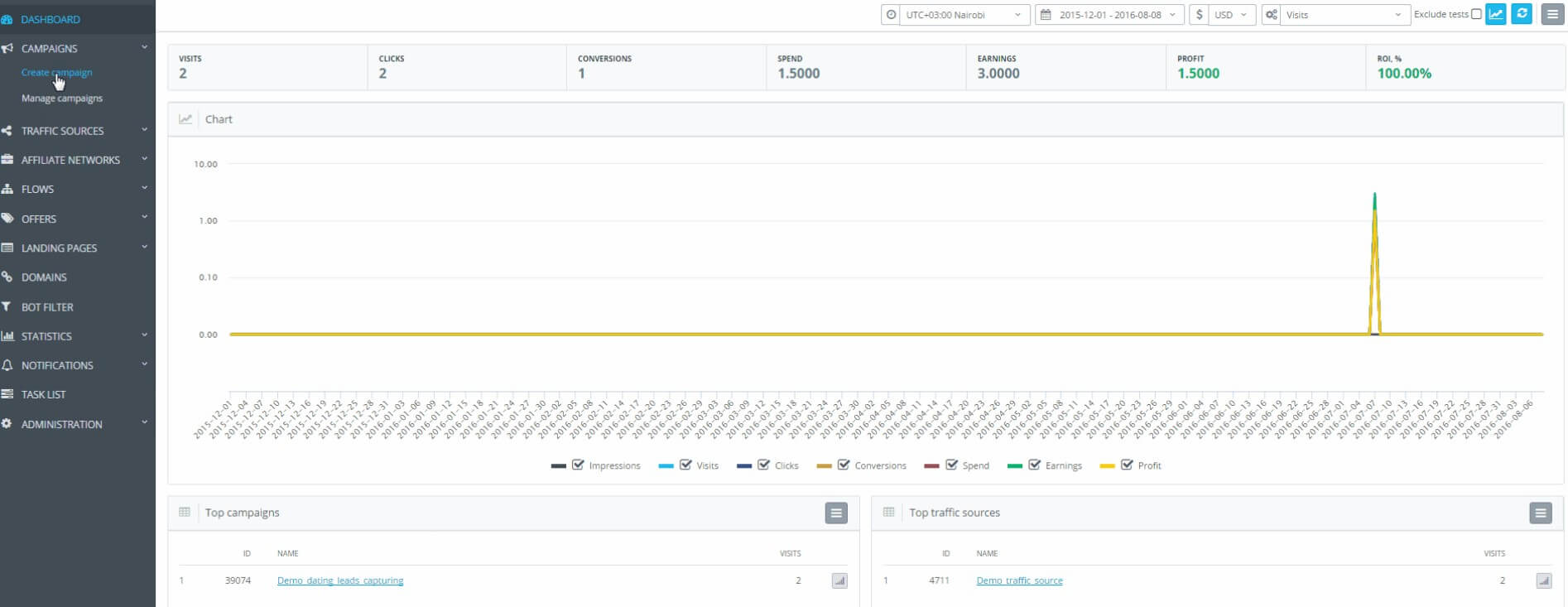Open the Top traffic sources panel menu icon
Viewport: 1568px width, 607px height.
pyautogui.click(x=1540, y=513)
